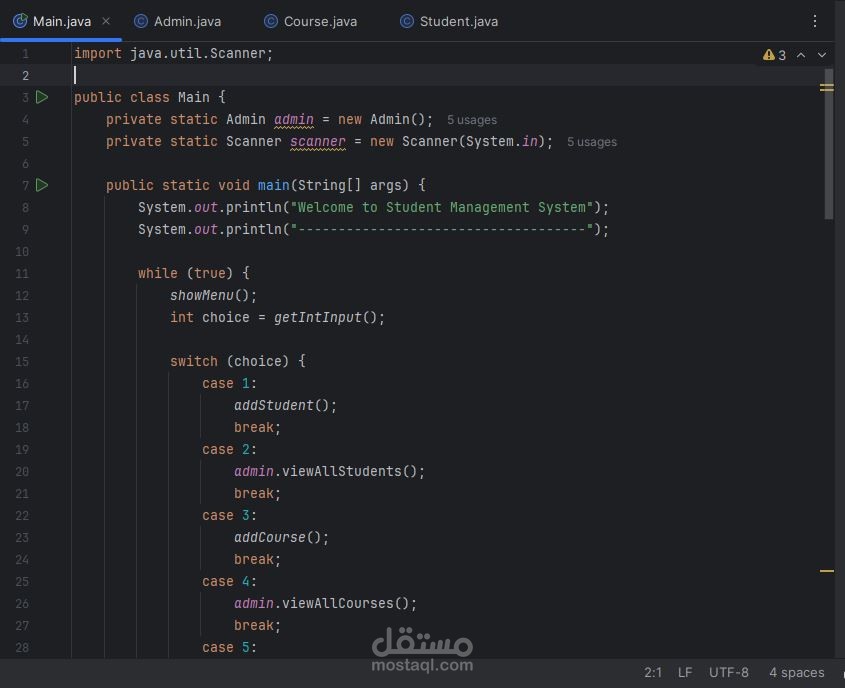This screenshot has height=688, width=845.
Task: Click 'admin.viewAllCourses();' statement
Action: [325, 603]
